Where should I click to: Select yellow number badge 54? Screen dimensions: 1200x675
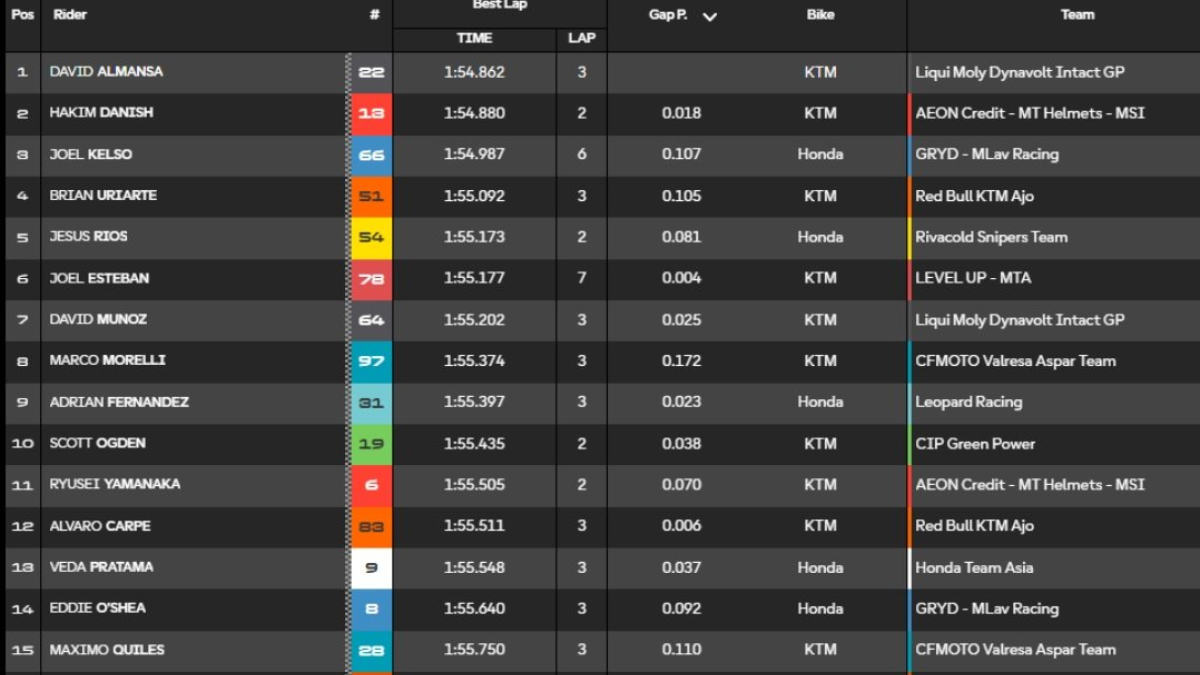tap(371, 238)
